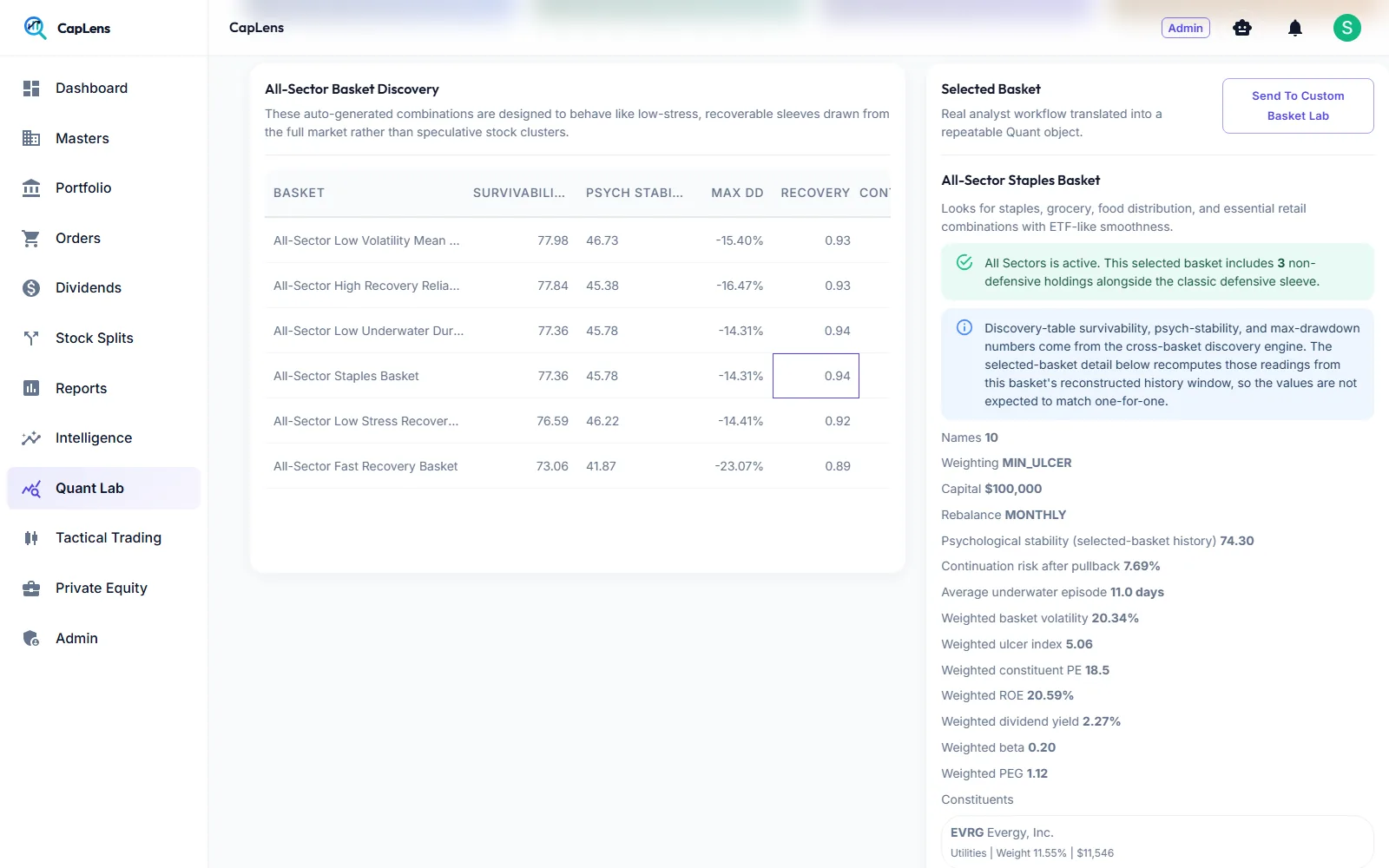Open the assistant bot icon
The image size is (1389, 868).
(1242, 28)
